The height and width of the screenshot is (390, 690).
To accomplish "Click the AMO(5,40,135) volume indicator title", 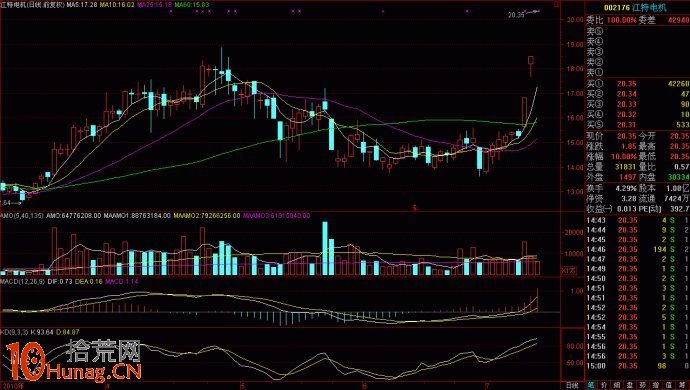I will tap(22, 216).
